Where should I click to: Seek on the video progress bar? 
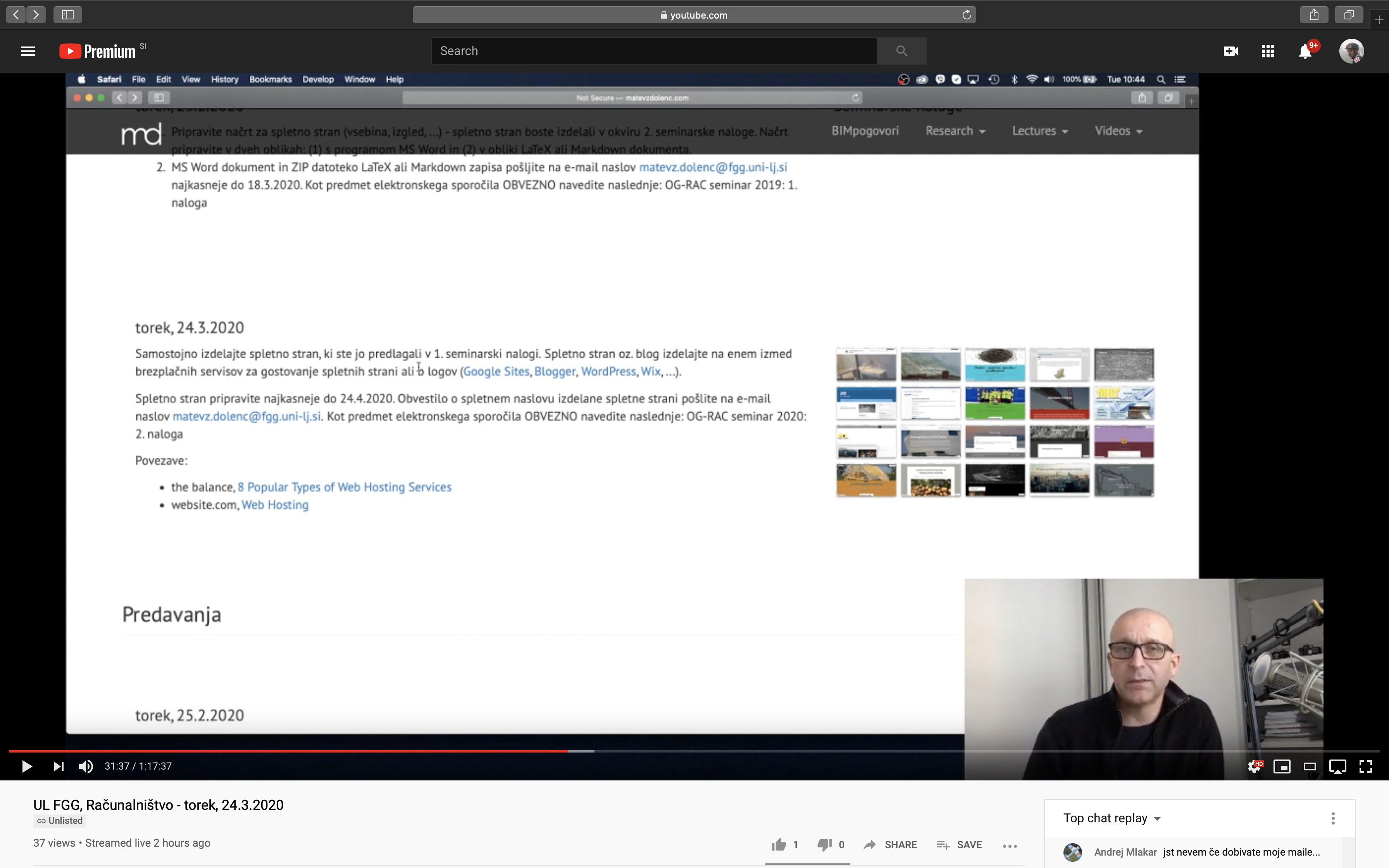click(x=694, y=751)
